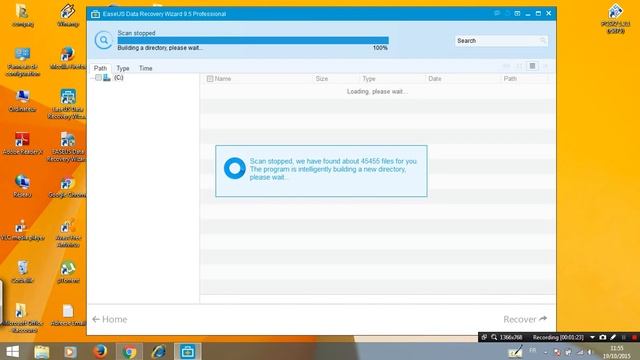Screen dimensions: 640x360
Task: Open the Windows Start button
Action: [x=13, y=351]
